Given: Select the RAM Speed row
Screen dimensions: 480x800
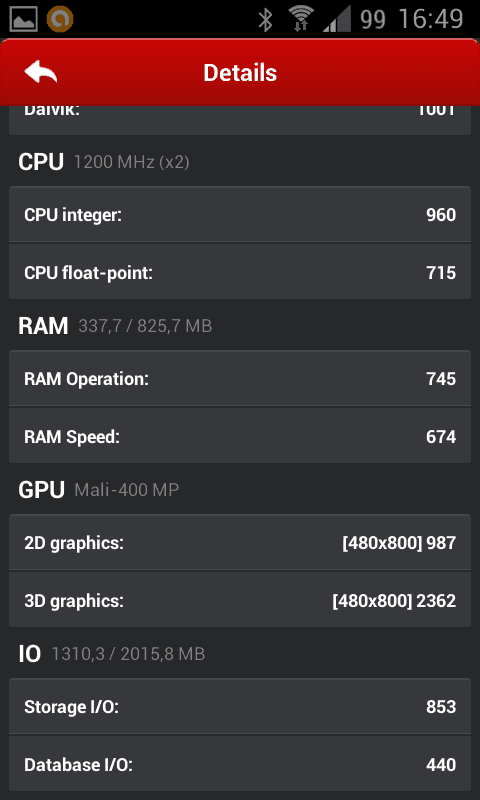Looking at the screenshot, I should [240, 436].
